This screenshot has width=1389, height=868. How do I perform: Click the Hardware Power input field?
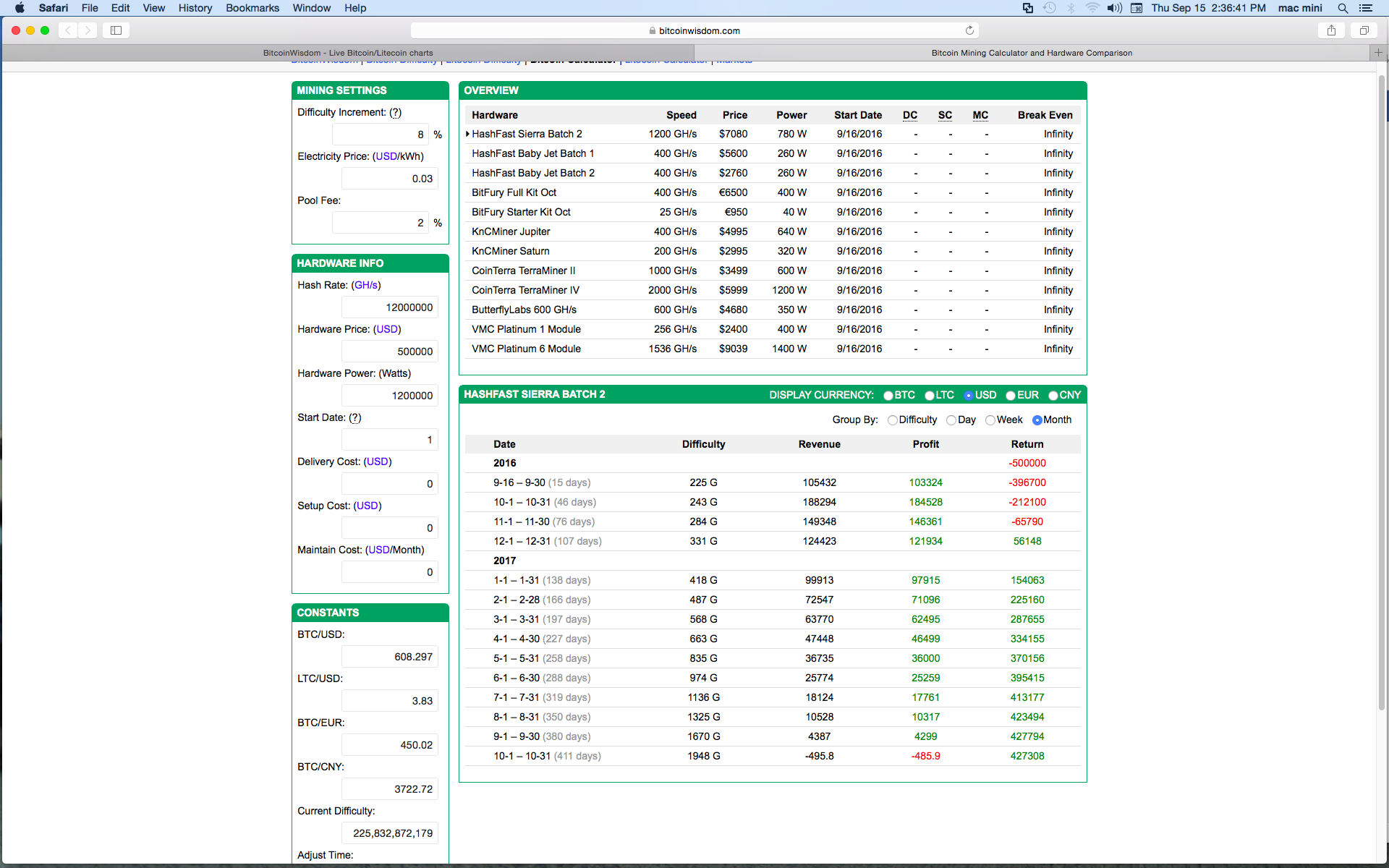390,396
